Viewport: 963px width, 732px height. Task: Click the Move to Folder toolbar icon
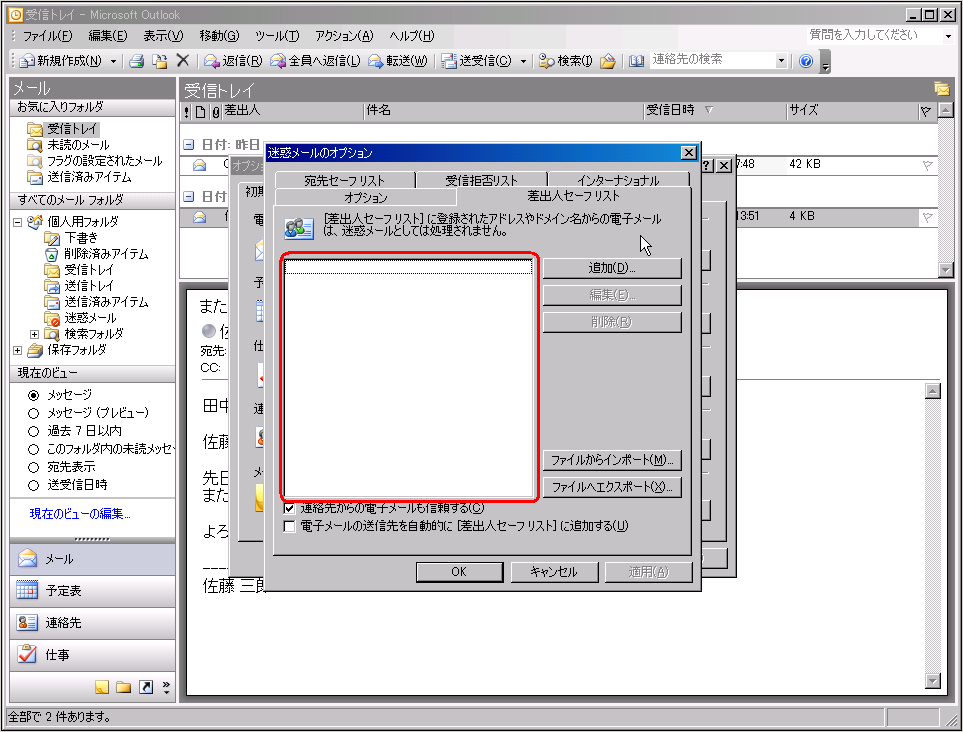tap(160, 61)
